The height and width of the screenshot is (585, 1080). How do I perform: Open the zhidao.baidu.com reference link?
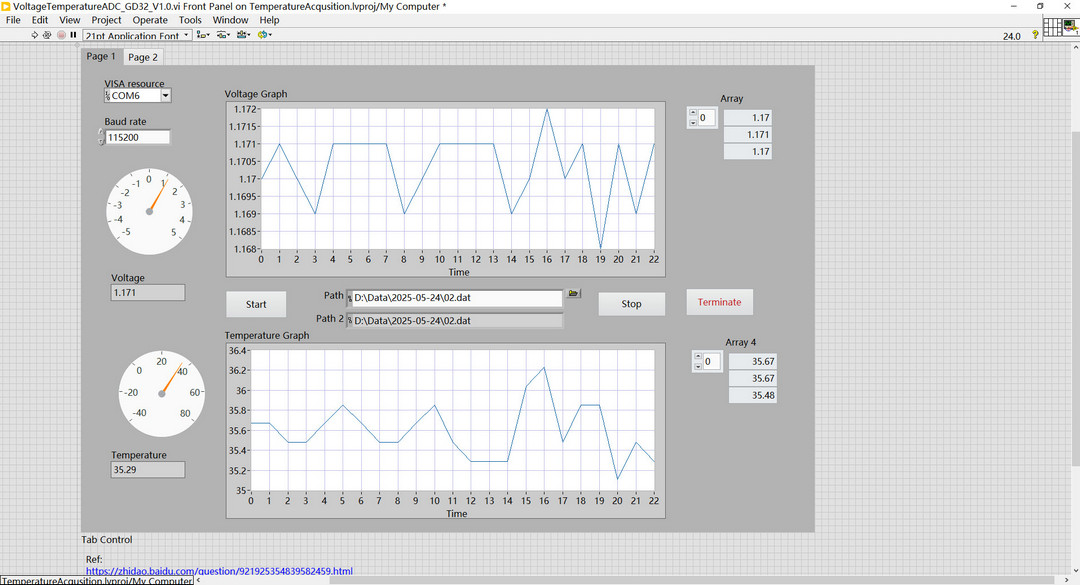tap(219, 571)
